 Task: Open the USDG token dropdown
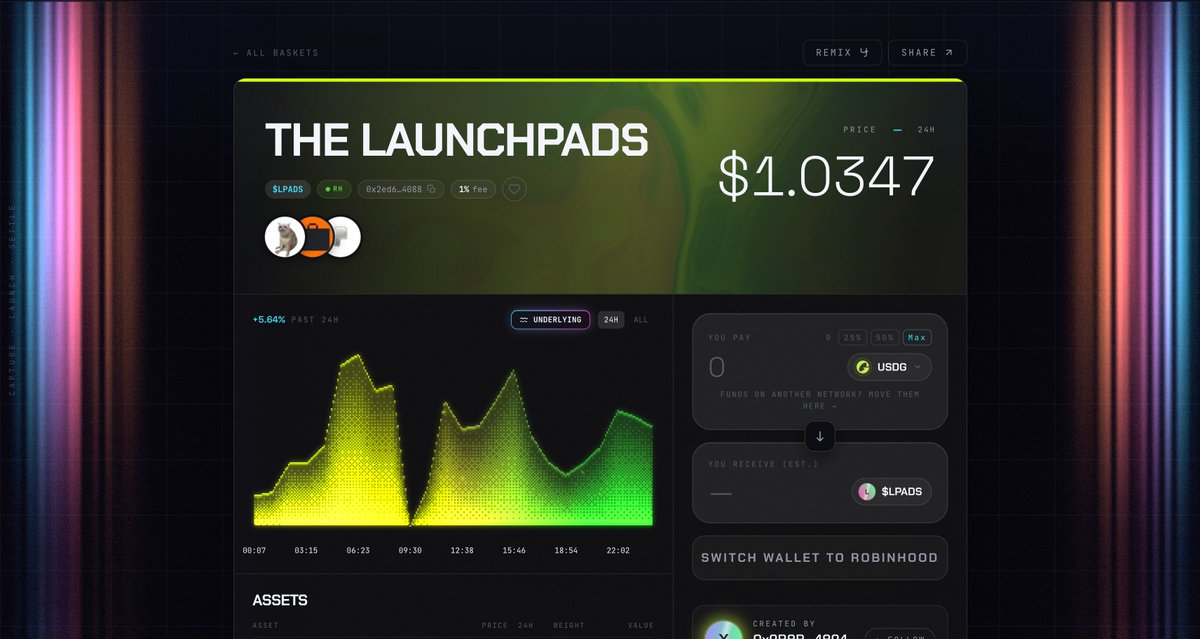pyautogui.click(x=889, y=367)
